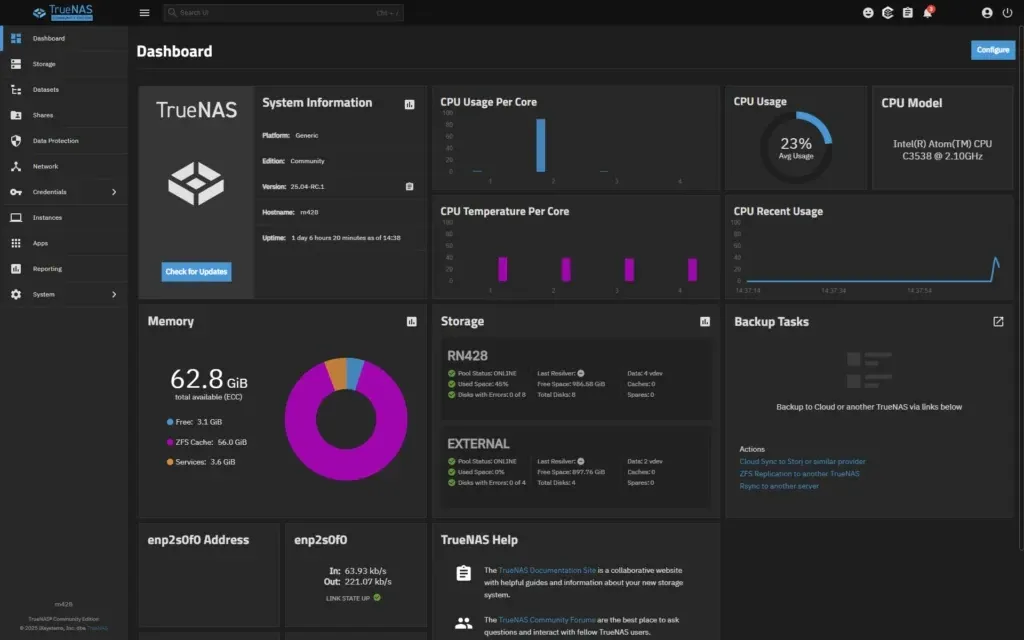Click the TrueCommand status icon
Screen dimensions: 1024x640
(888, 13)
